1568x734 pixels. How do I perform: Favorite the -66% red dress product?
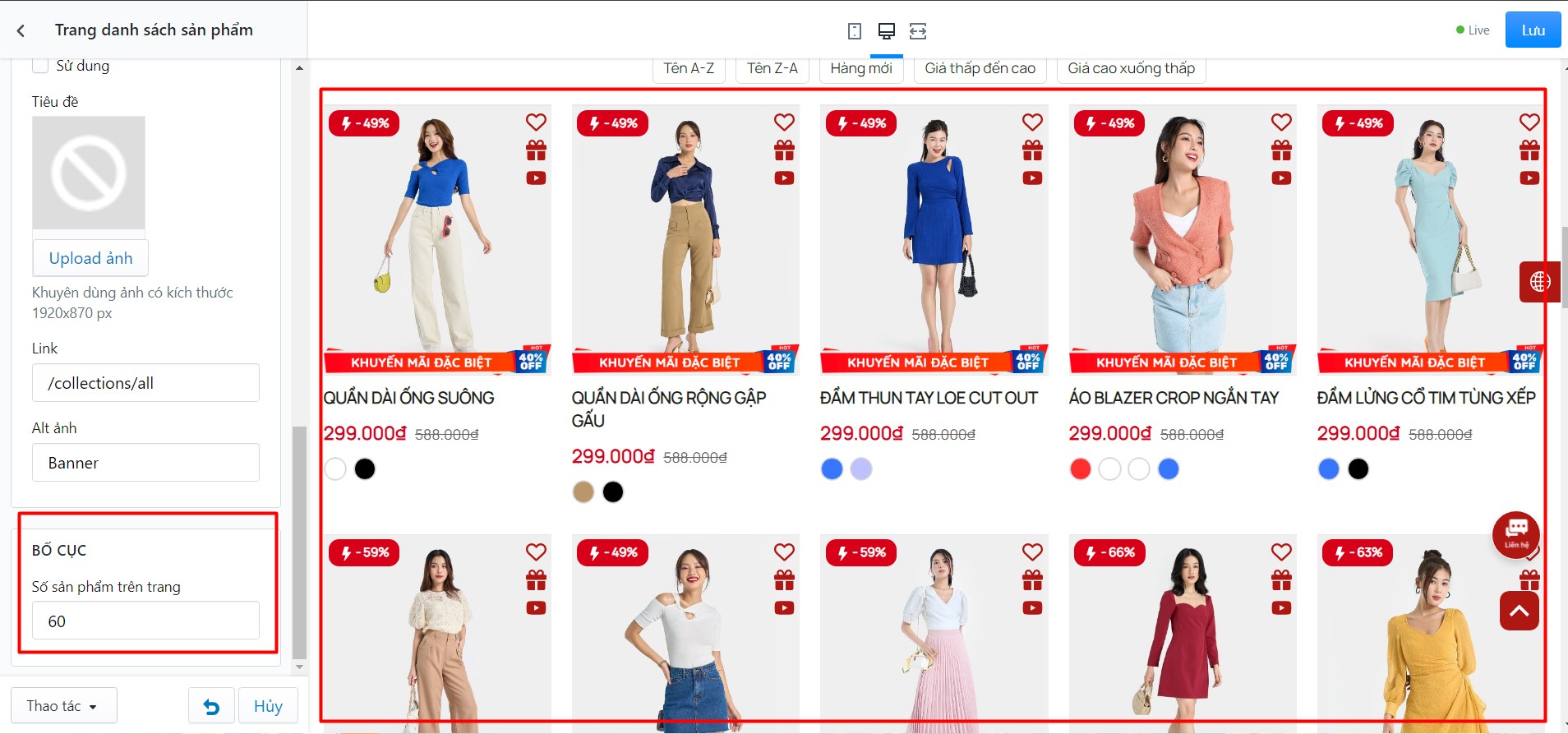click(x=1281, y=552)
